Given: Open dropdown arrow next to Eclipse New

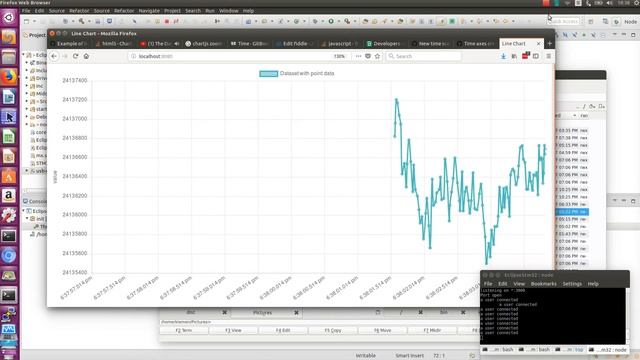Looking at the screenshot, I should coord(34,21).
